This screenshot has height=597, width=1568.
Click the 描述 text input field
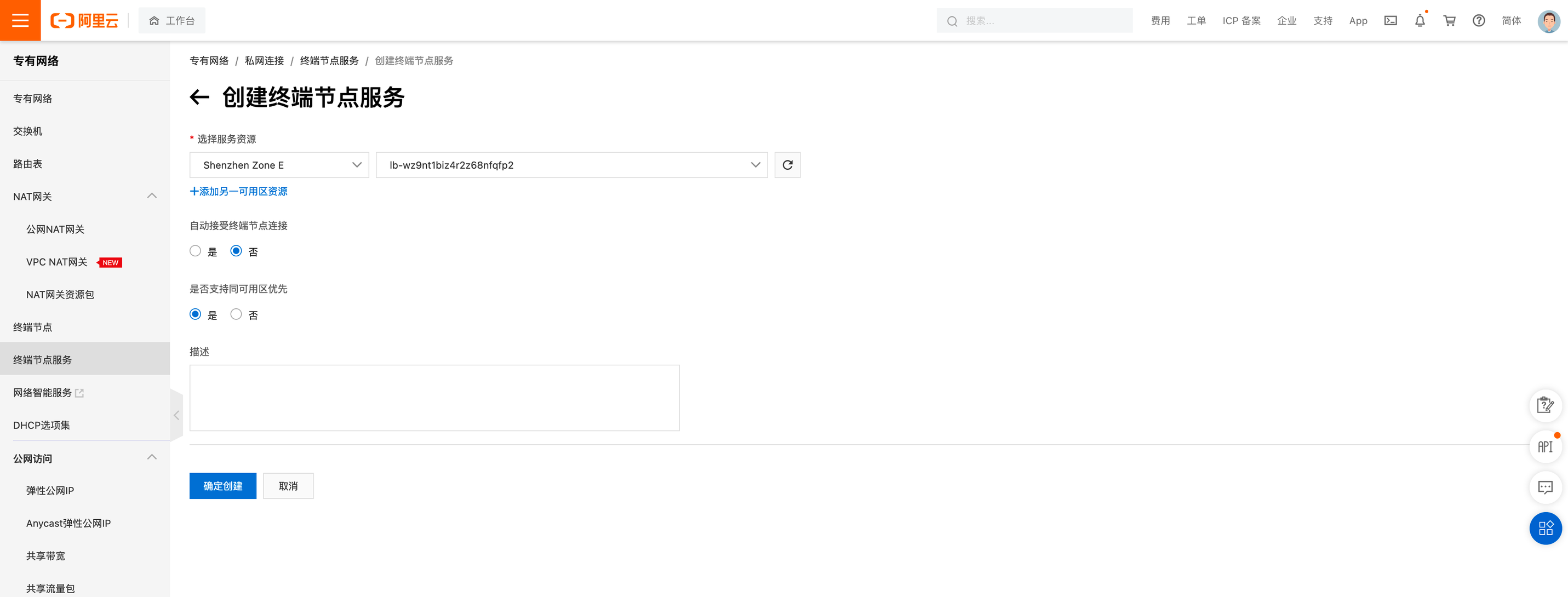[x=435, y=398]
